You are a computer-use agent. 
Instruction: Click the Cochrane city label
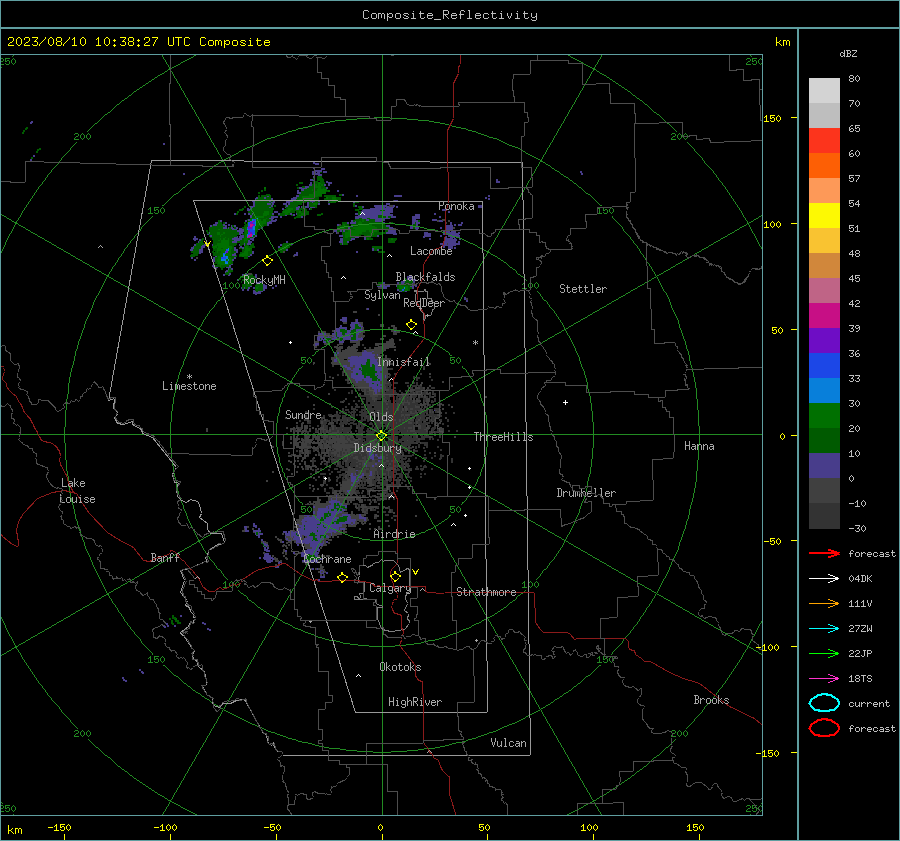click(327, 559)
